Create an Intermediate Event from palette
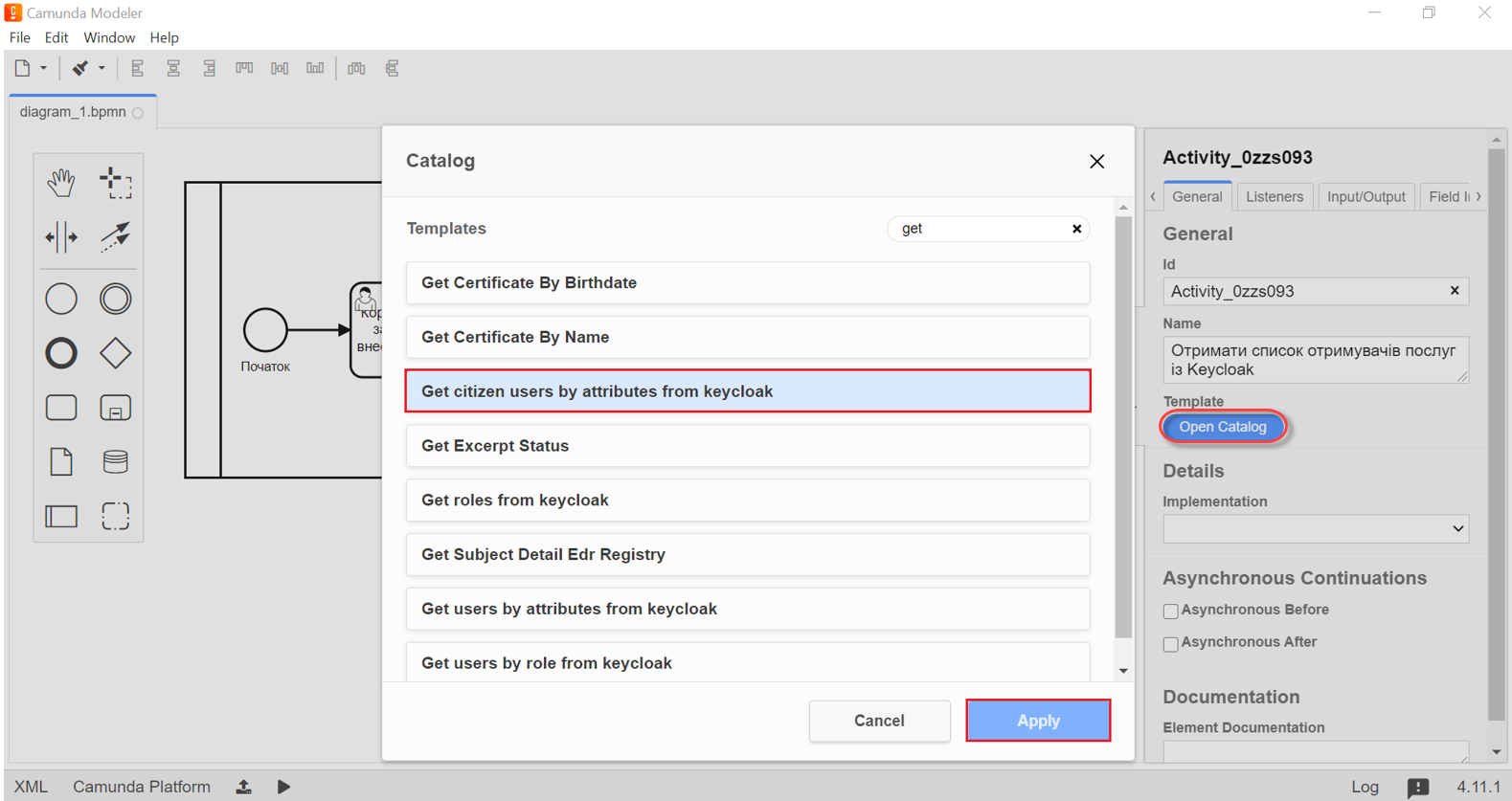 (116, 299)
